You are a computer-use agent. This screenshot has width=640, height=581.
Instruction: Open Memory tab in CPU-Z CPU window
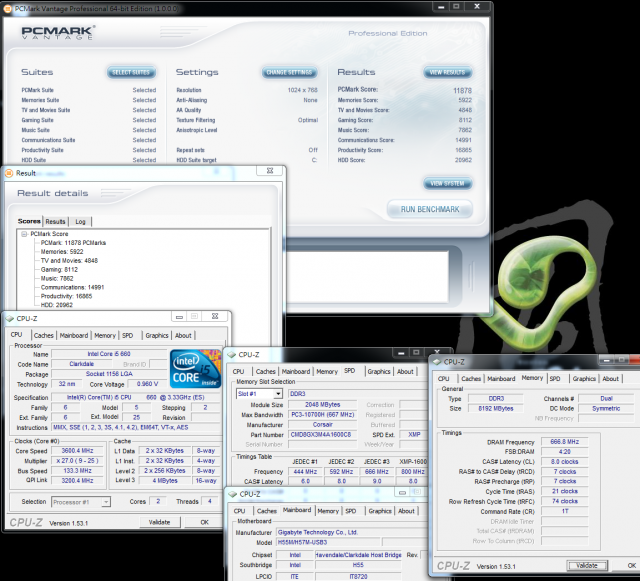coord(105,335)
